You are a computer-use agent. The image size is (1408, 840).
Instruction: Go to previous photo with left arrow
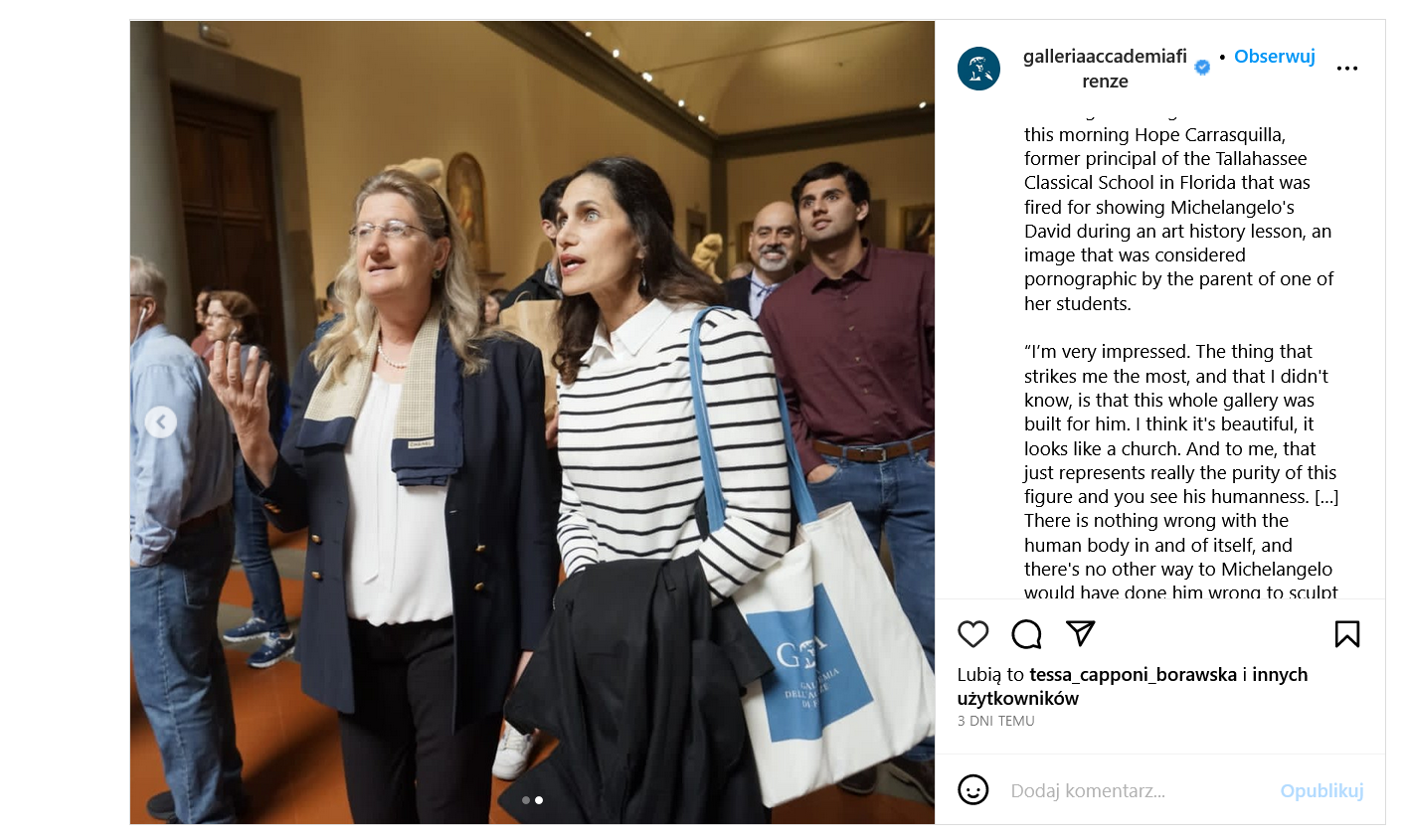161,422
